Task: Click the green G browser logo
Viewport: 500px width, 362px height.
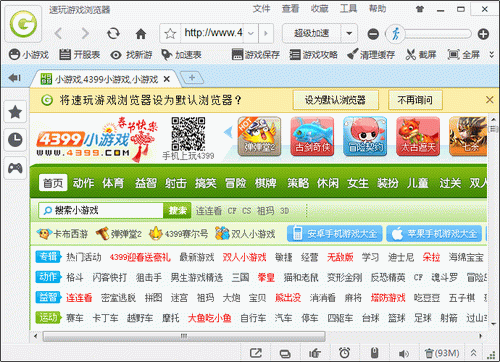Action: [x=23, y=24]
